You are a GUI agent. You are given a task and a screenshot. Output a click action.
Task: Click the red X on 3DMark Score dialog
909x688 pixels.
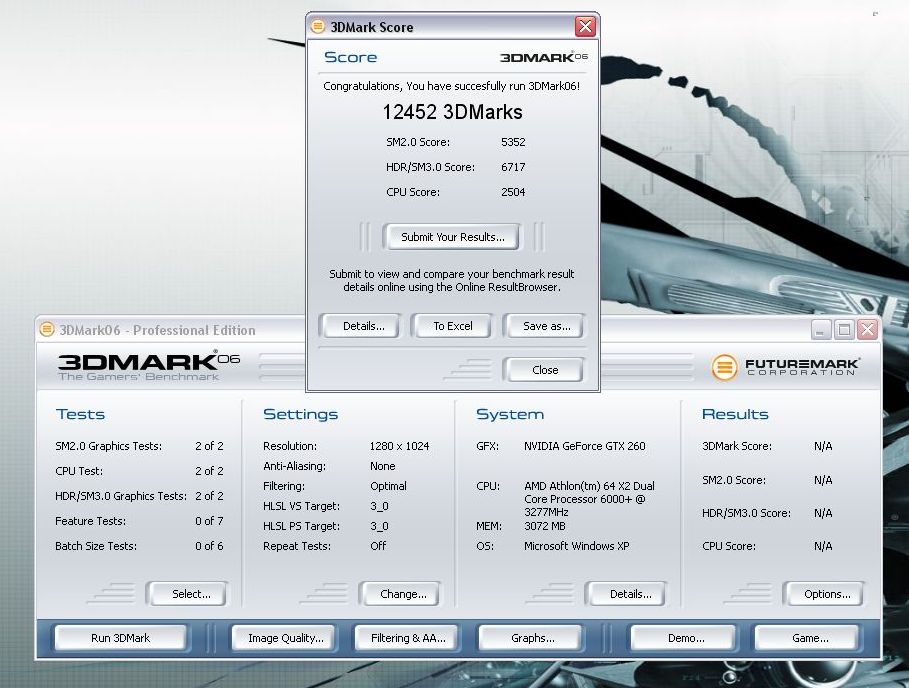pyautogui.click(x=586, y=27)
